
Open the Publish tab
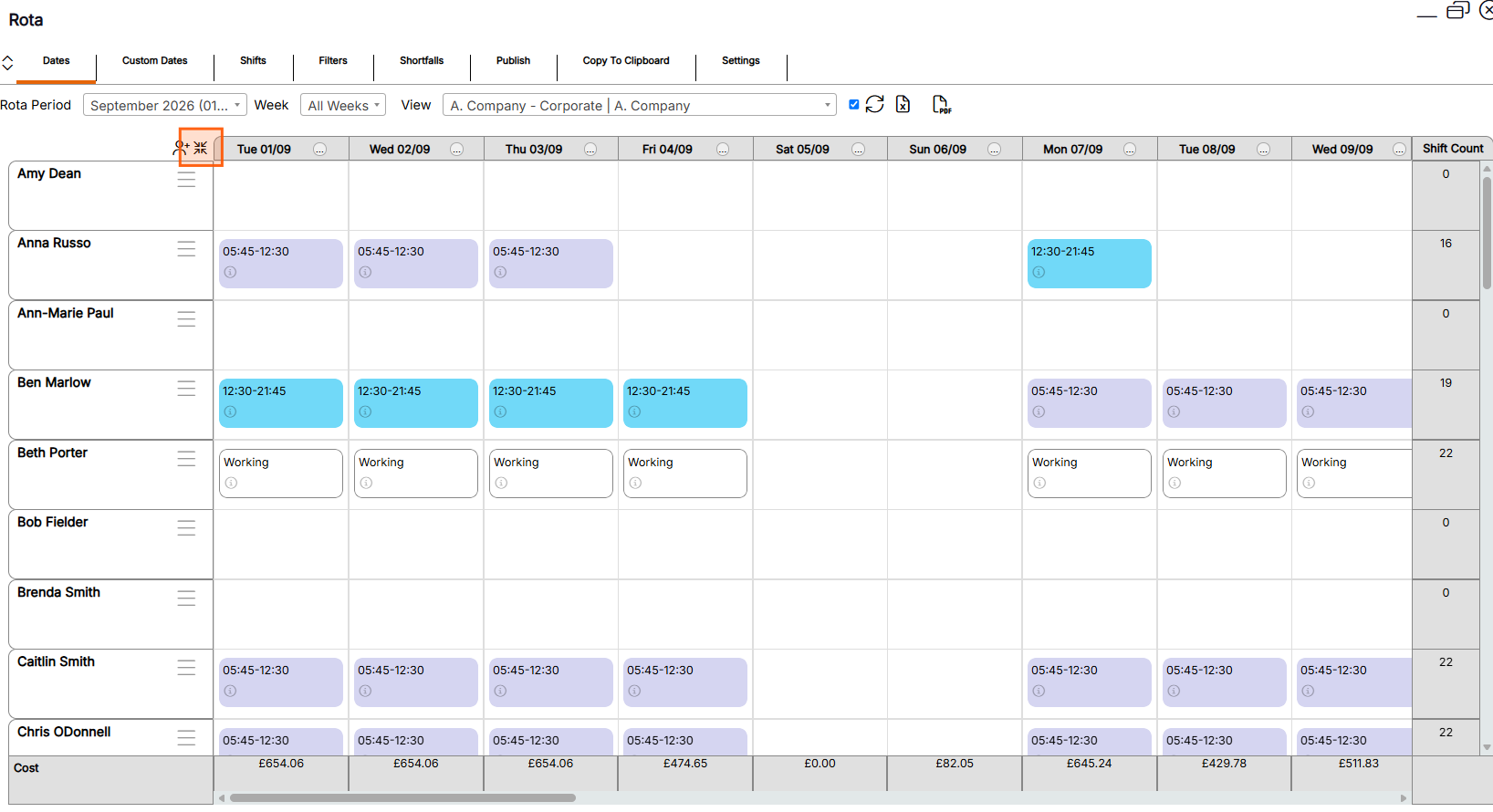coord(513,60)
